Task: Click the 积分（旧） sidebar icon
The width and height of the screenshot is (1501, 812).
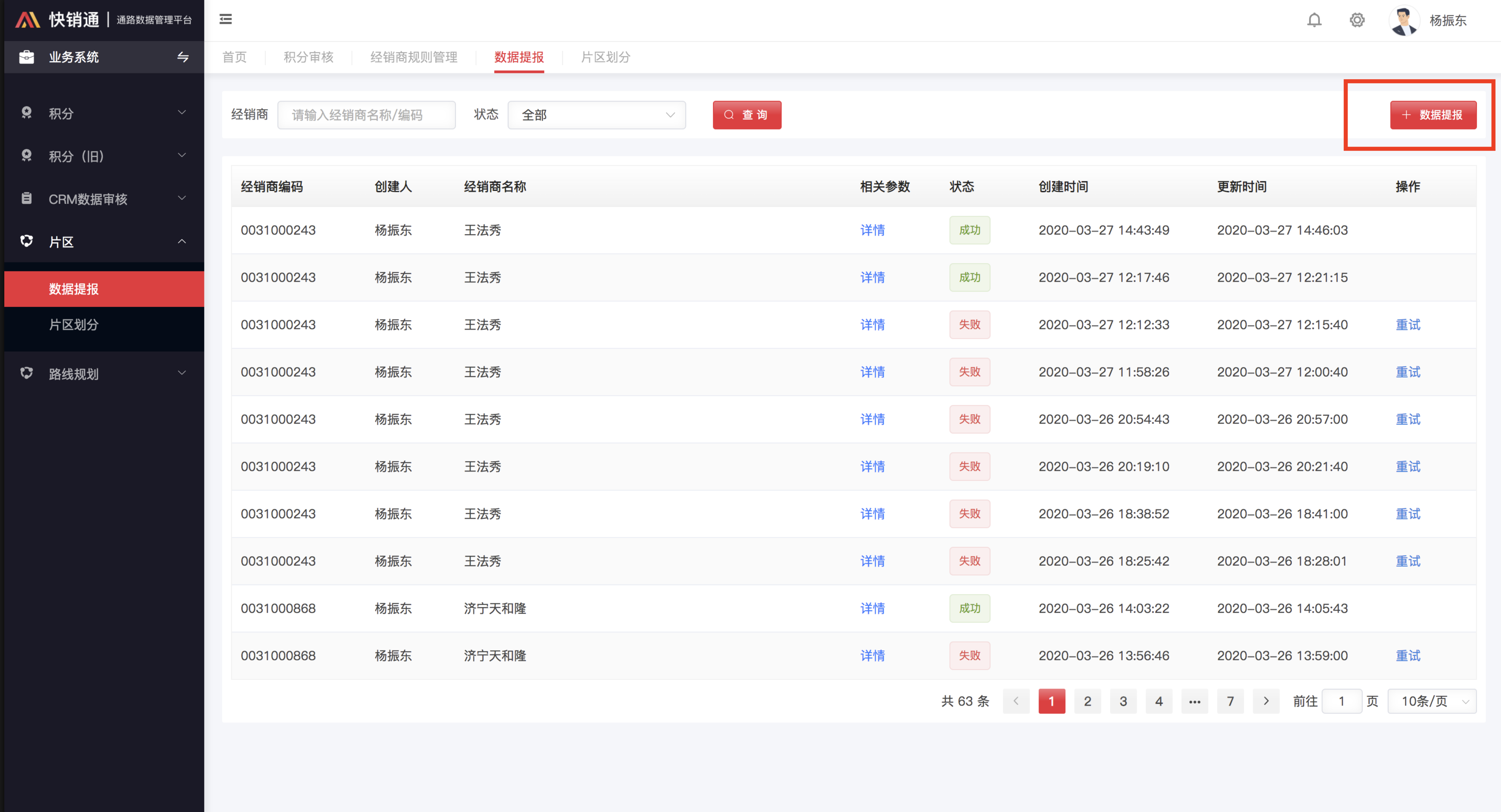Action: (x=26, y=155)
